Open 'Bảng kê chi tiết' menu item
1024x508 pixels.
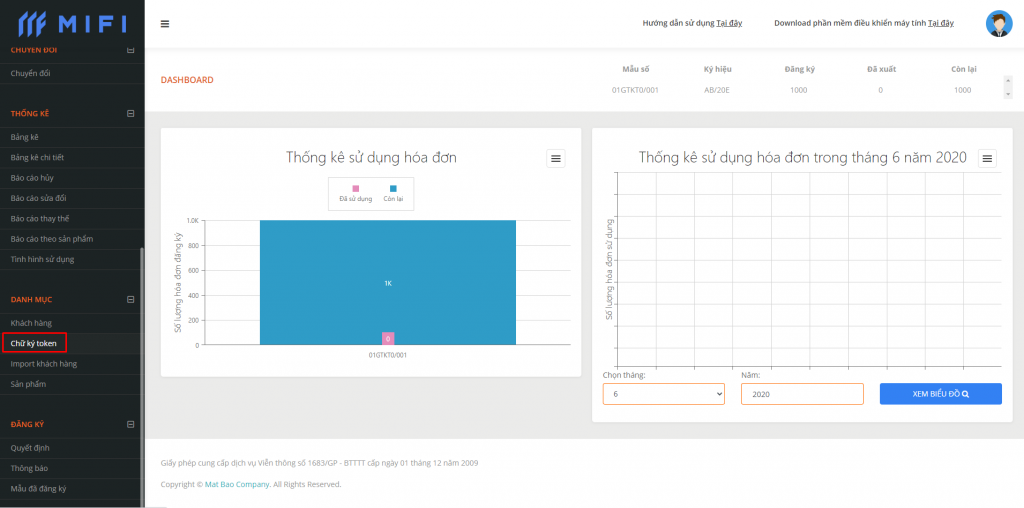[37, 157]
